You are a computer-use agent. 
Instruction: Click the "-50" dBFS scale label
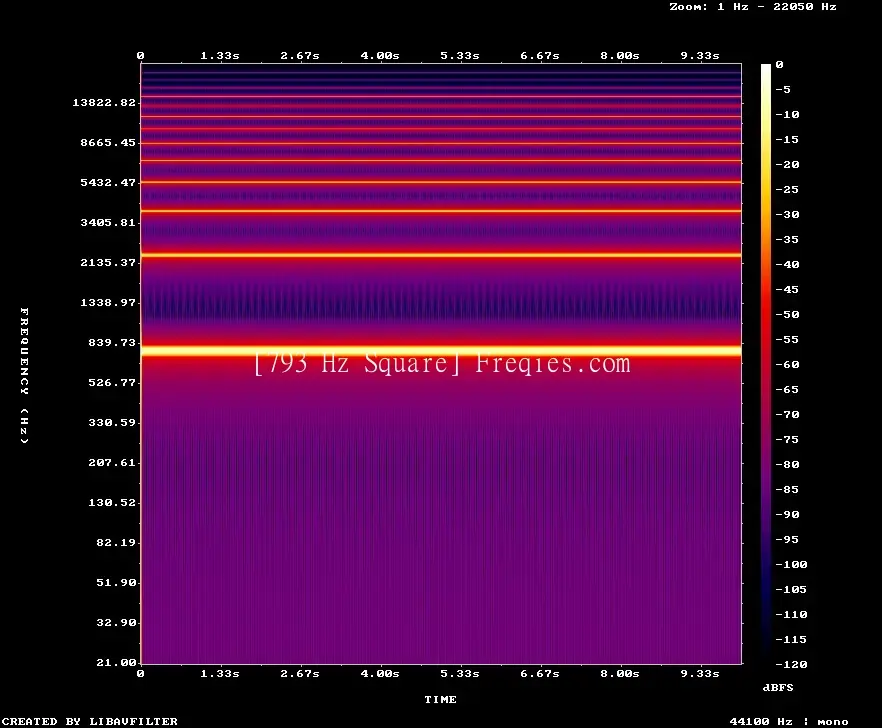(787, 314)
